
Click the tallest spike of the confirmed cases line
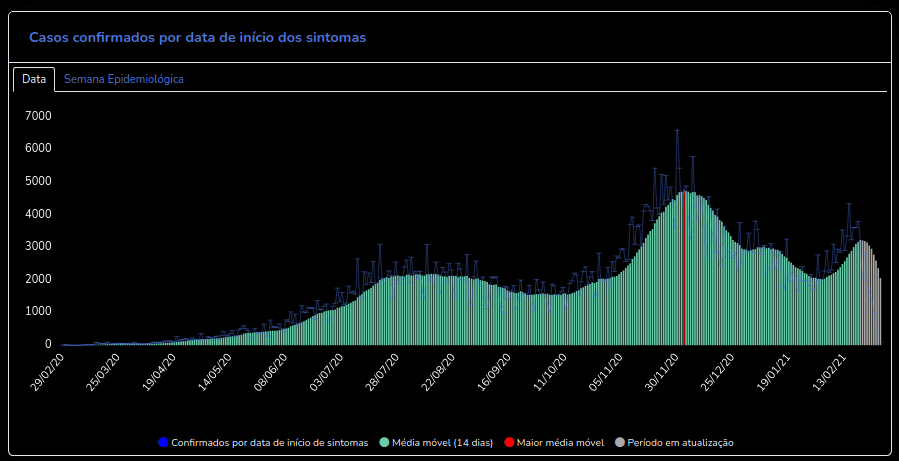click(677, 131)
